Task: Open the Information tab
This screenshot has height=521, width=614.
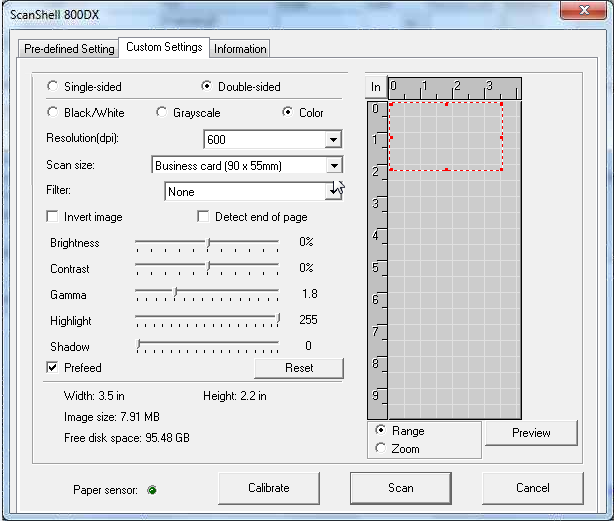Action: (240, 49)
